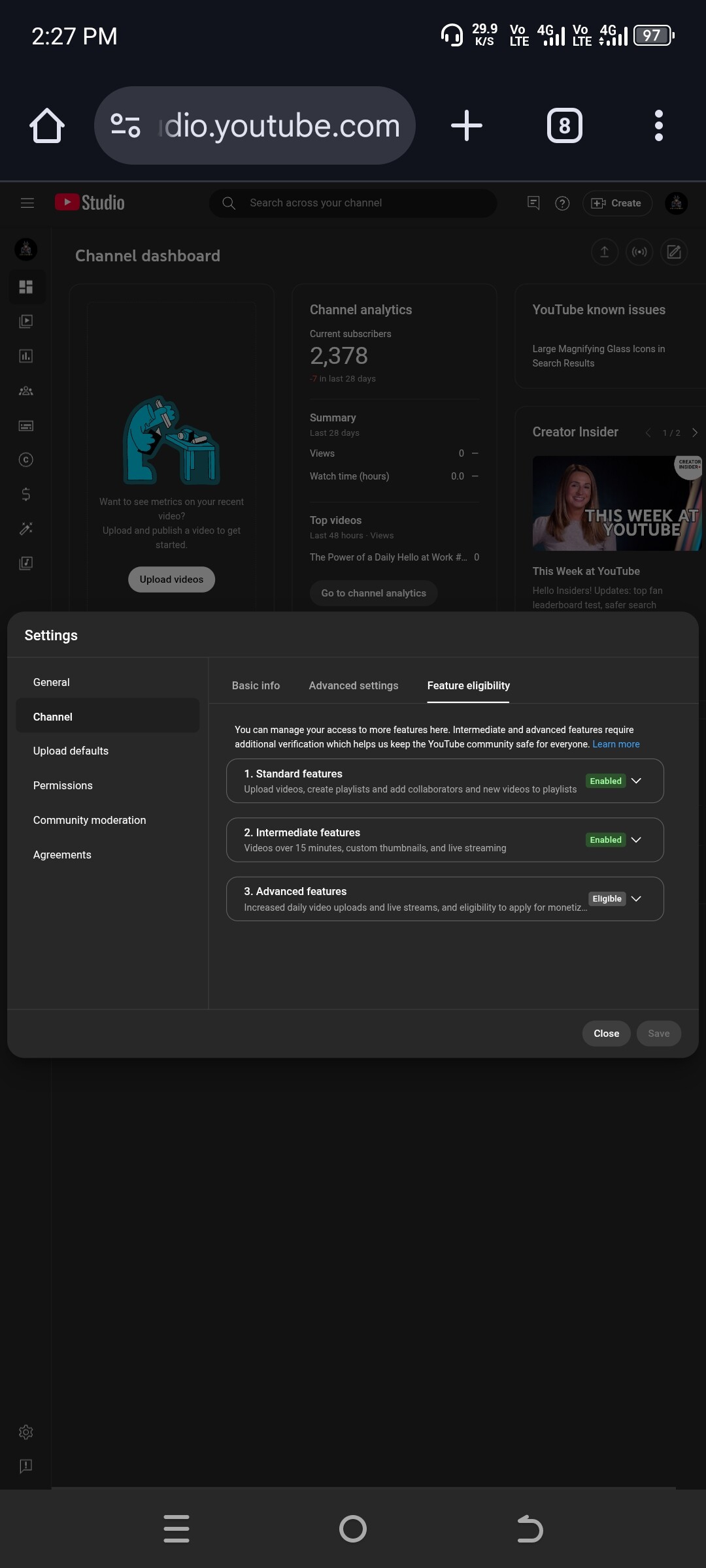Screen dimensions: 706x1568
Task: Open the Earn dollar icon in sidebar
Action: (x=26, y=494)
